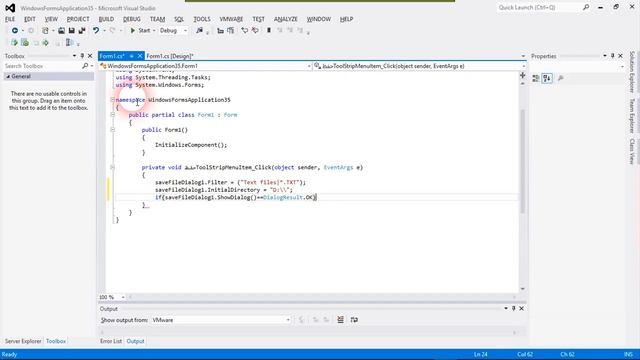Viewport: 640px width, 360px height.
Task: Toggle word wrap in Output panel
Action: 354,320
